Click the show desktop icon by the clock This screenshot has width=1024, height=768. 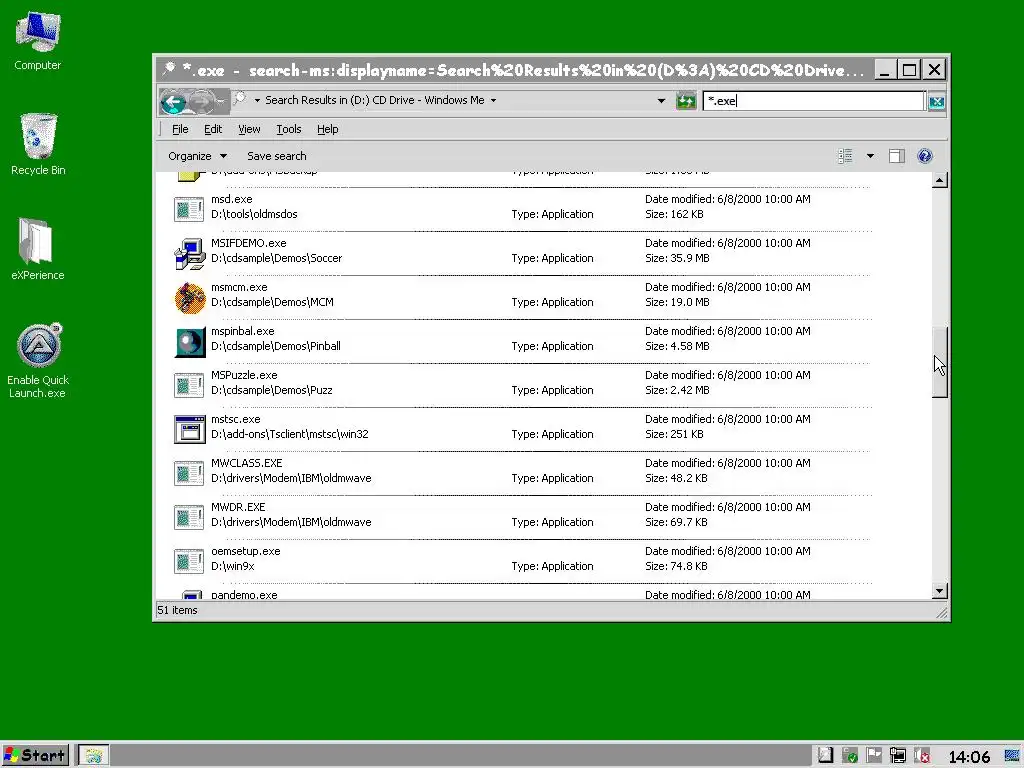click(x=1014, y=756)
